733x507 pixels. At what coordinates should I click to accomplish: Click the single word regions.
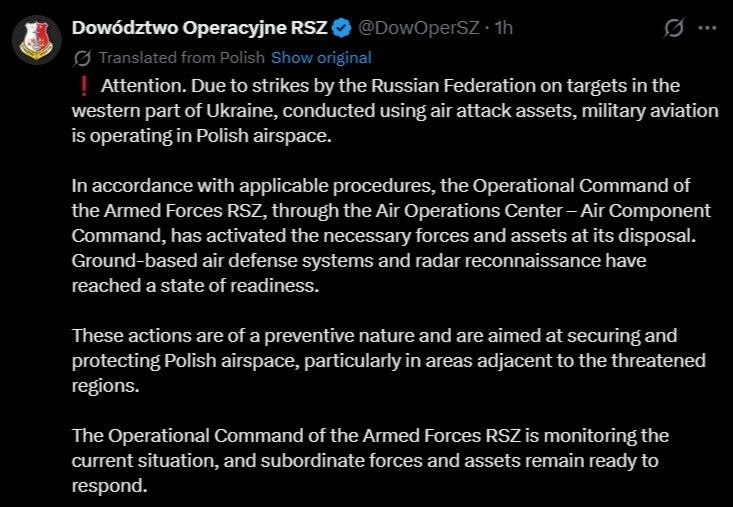point(106,386)
